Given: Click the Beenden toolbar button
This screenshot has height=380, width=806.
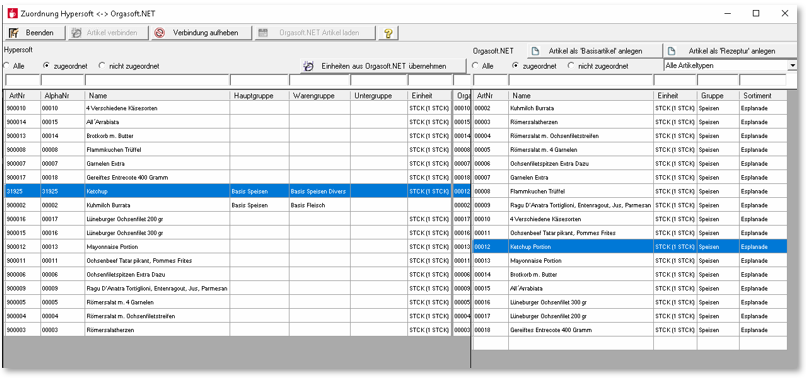Looking at the screenshot, I should [35, 33].
